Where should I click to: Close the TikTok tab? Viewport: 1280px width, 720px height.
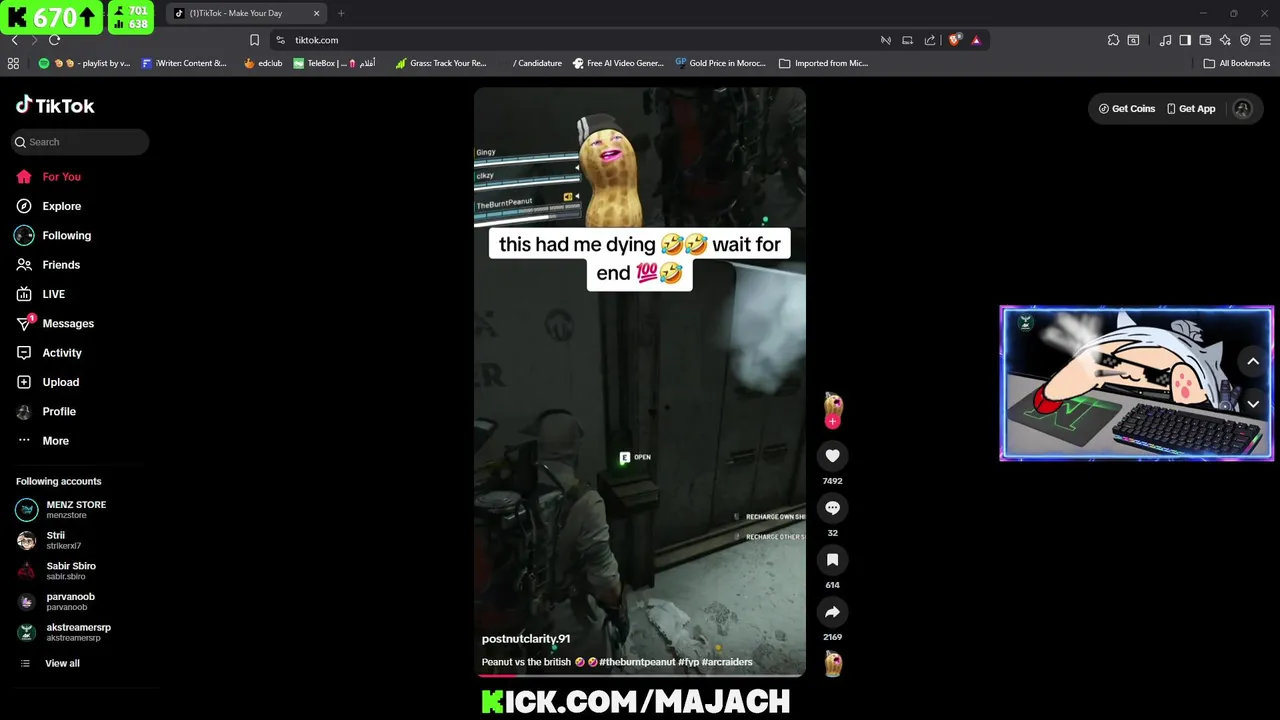(317, 13)
